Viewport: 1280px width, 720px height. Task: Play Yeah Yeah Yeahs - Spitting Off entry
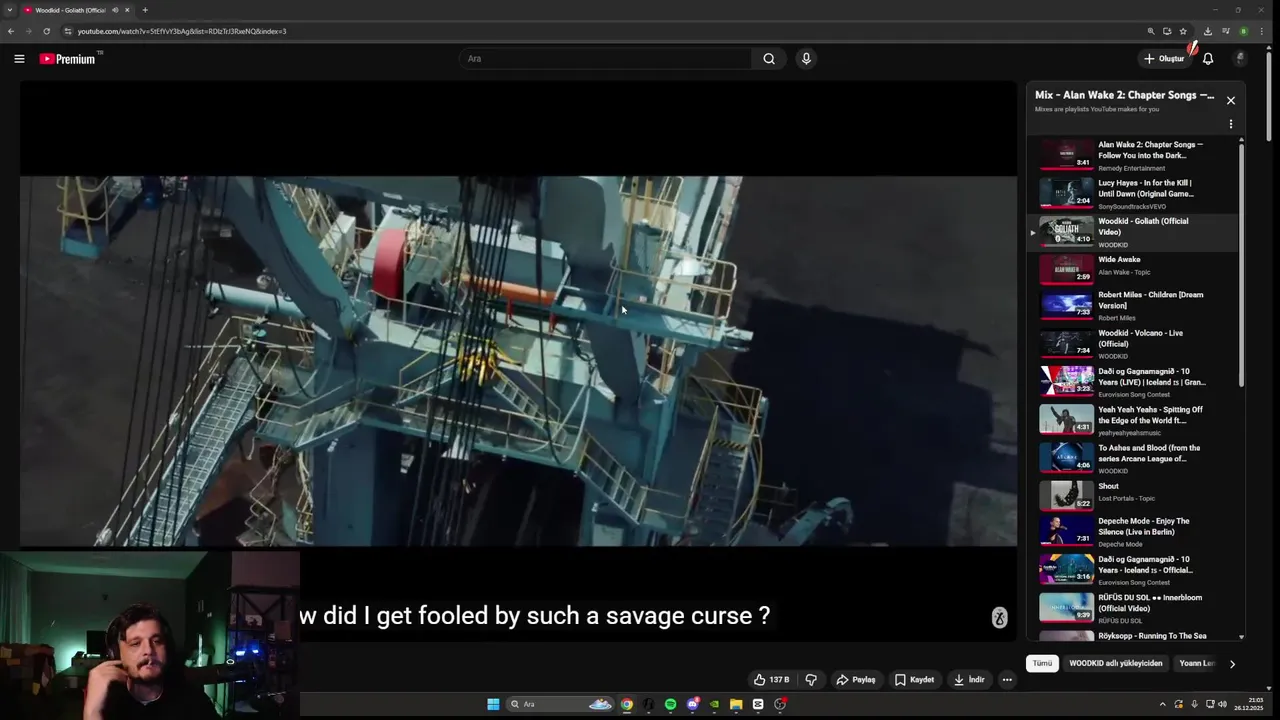[x=1132, y=420]
